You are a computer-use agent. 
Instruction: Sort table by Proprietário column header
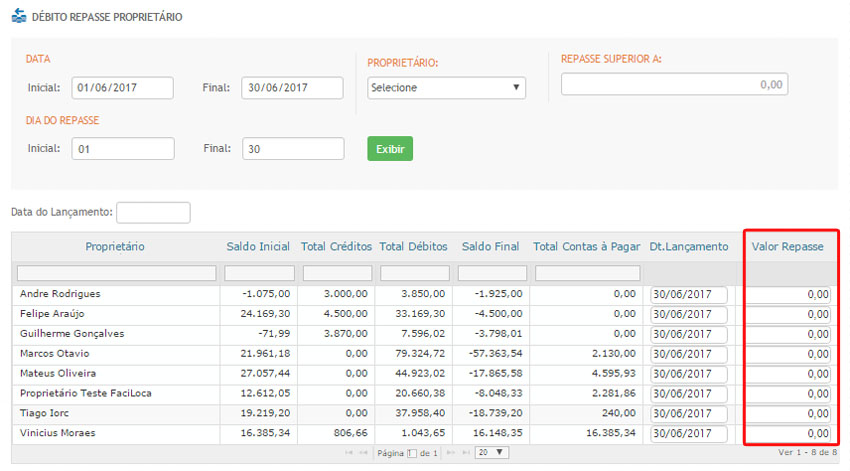point(115,246)
